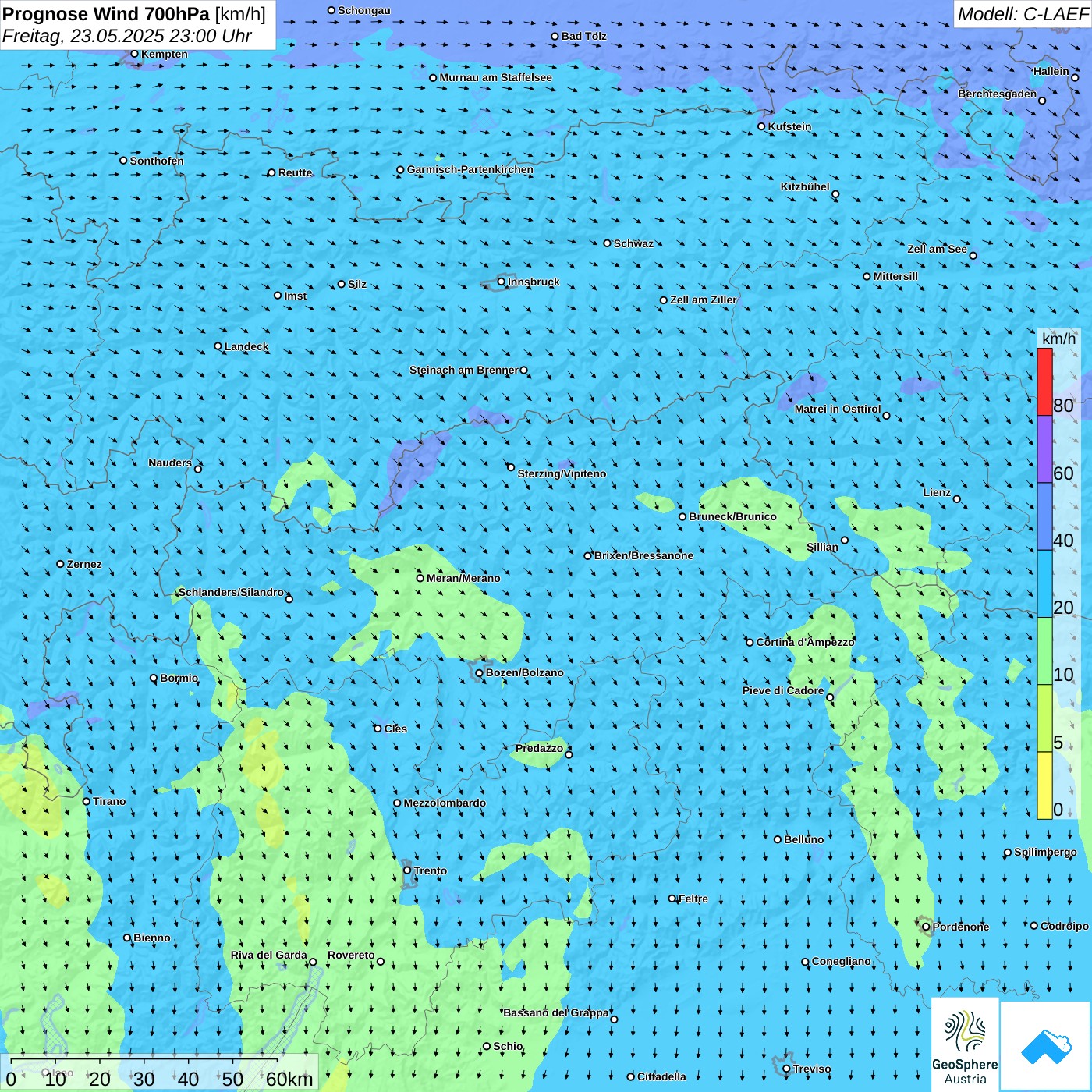This screenshot has height=1092, width=1092.
Task: Click the "Treviso" city label
Action: coord(812,1069)
